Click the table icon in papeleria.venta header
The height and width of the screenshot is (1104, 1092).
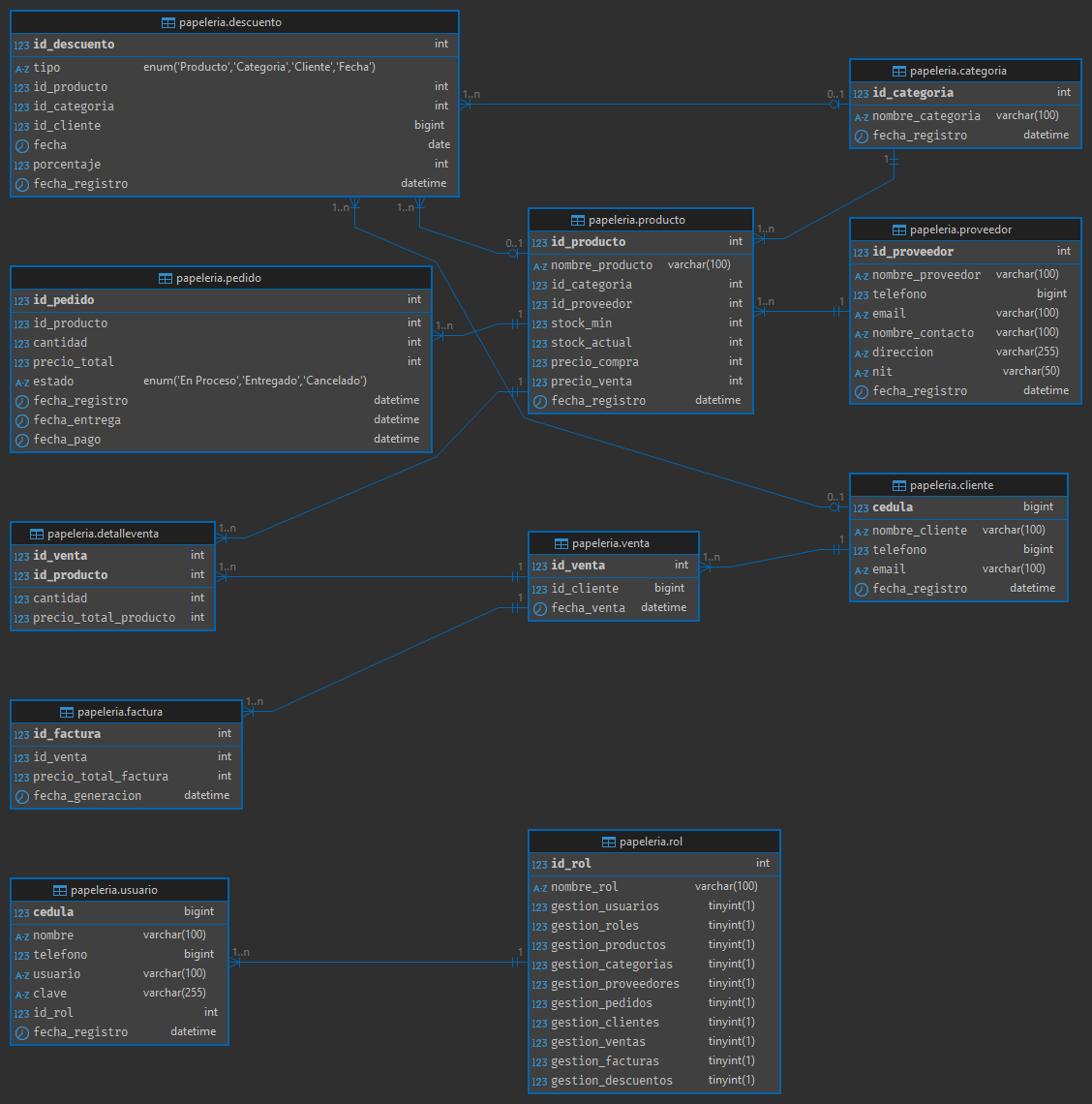[x=561, y=544]
